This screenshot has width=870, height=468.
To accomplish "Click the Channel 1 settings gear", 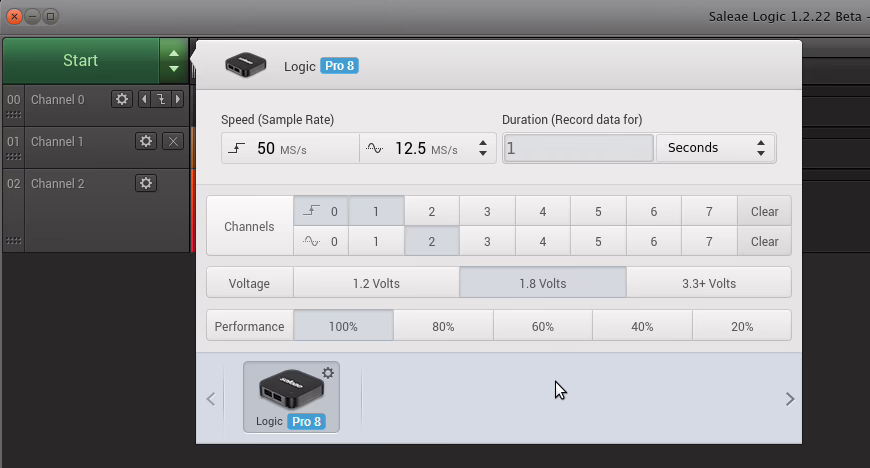I will pos(146,141).
